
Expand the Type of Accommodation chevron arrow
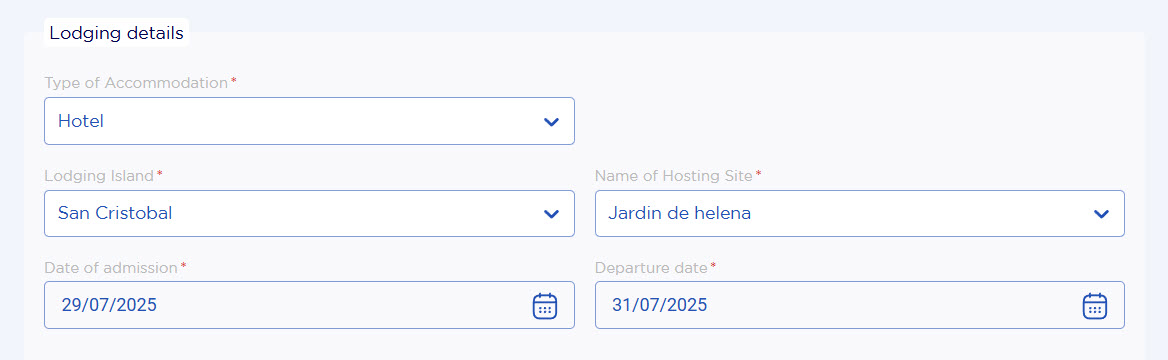coord(551,121)
